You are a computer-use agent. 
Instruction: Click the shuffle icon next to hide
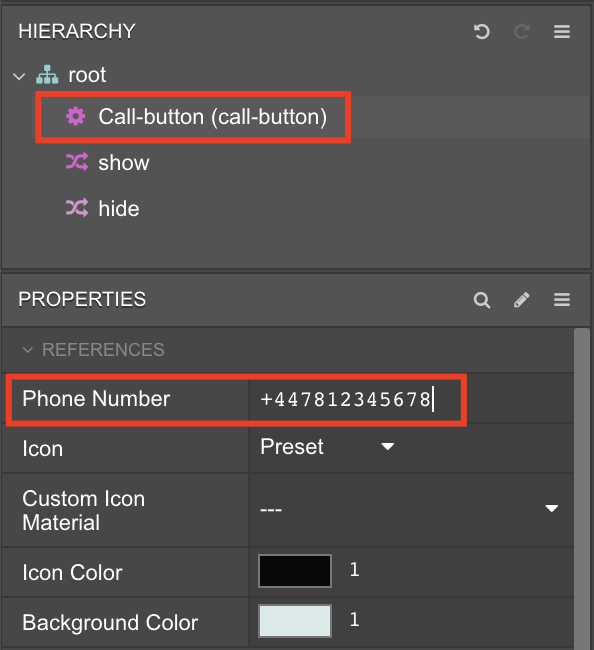click(77, 208)
